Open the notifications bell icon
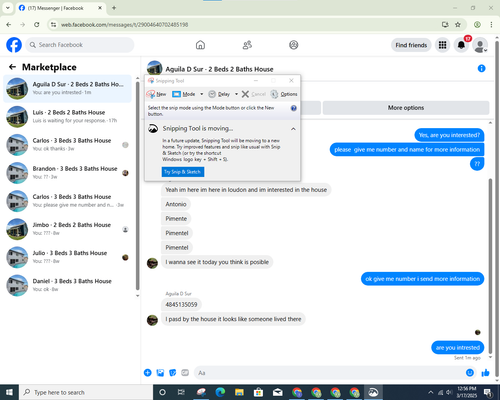500x400 pixels. [461, 45]
